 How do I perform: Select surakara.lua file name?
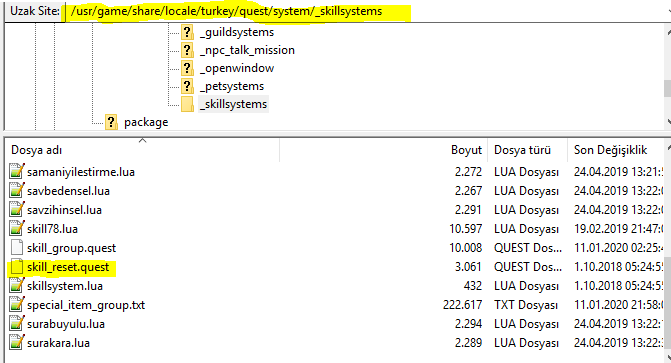click(x=58, y=343)
